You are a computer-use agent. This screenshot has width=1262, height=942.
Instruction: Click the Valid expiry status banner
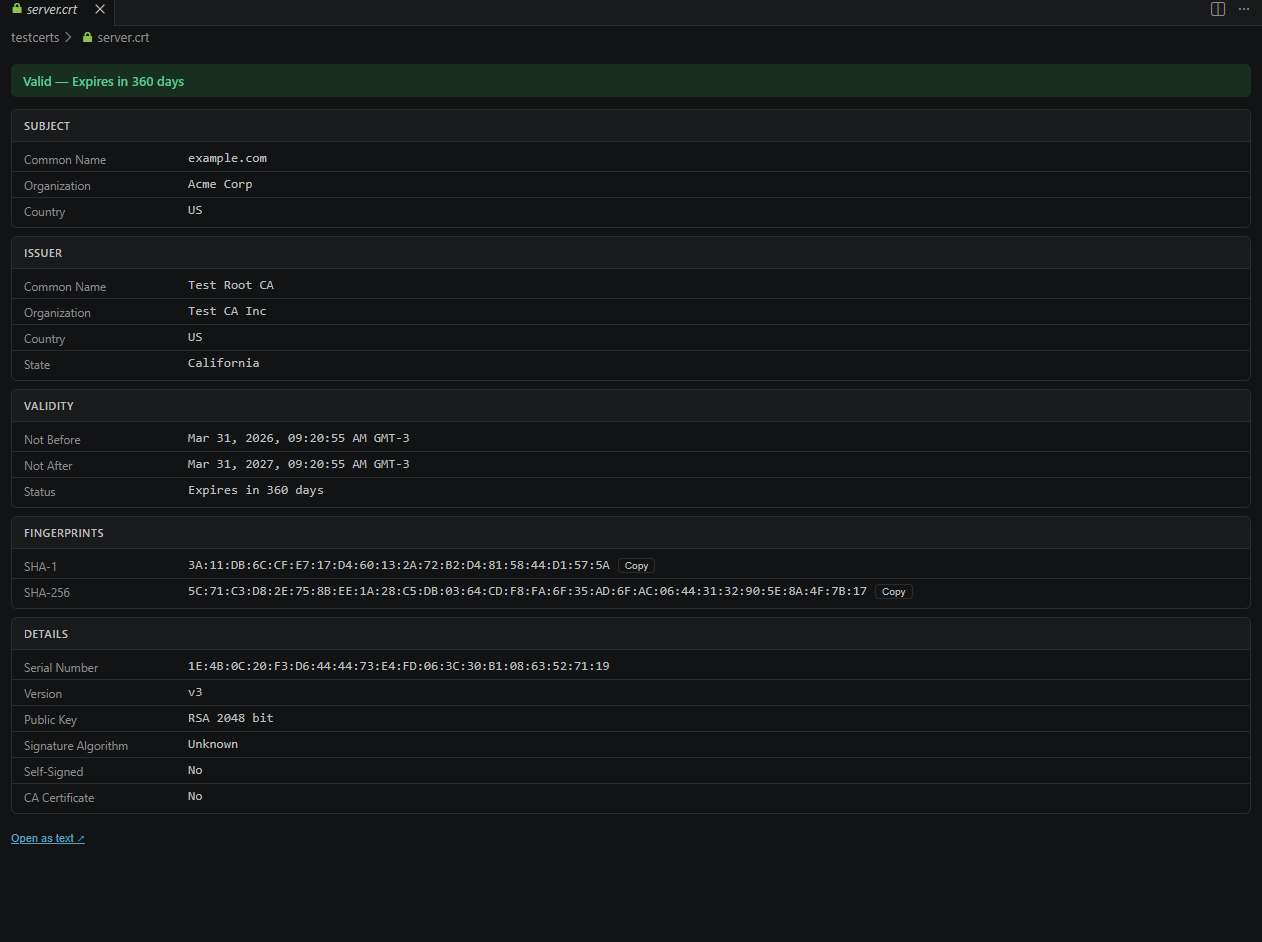631,81
